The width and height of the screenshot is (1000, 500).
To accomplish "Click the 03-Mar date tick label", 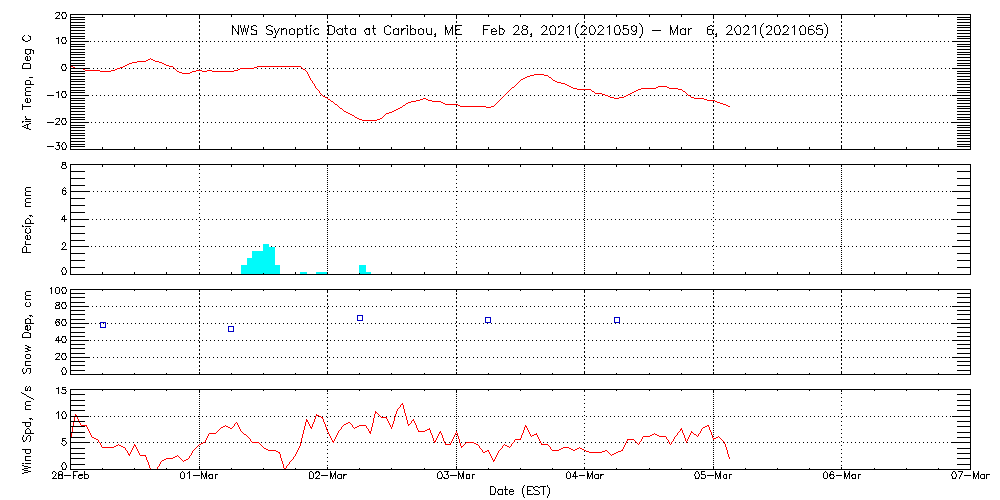I will click(x=456, y=478).
